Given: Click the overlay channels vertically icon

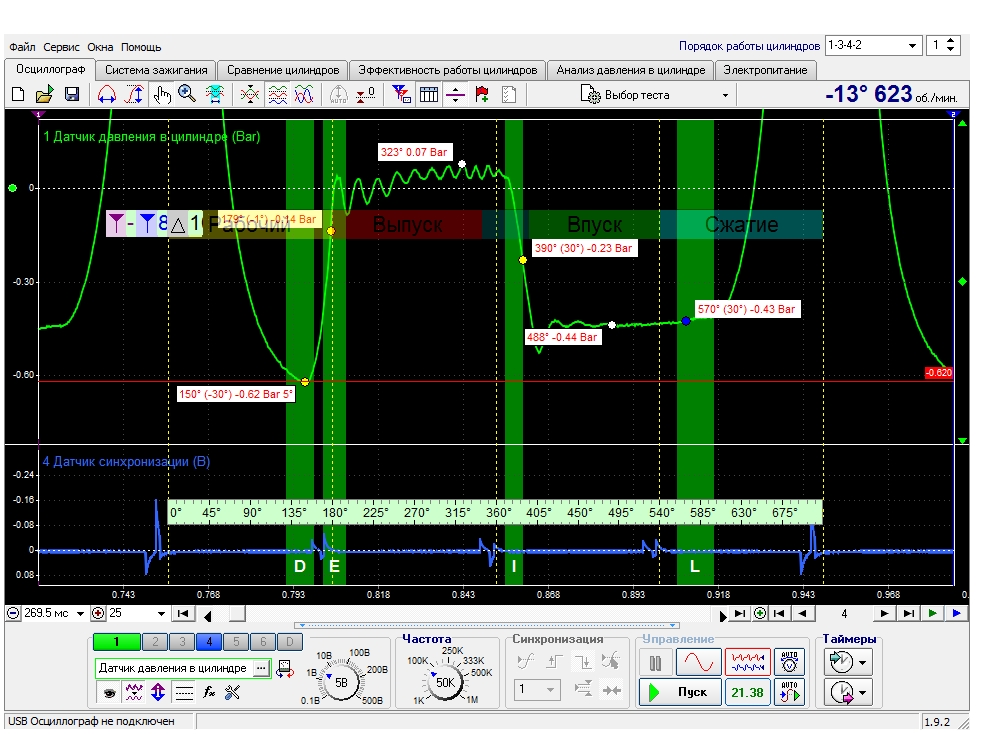Looking at the screenshot, I should (x=250, y=95).
